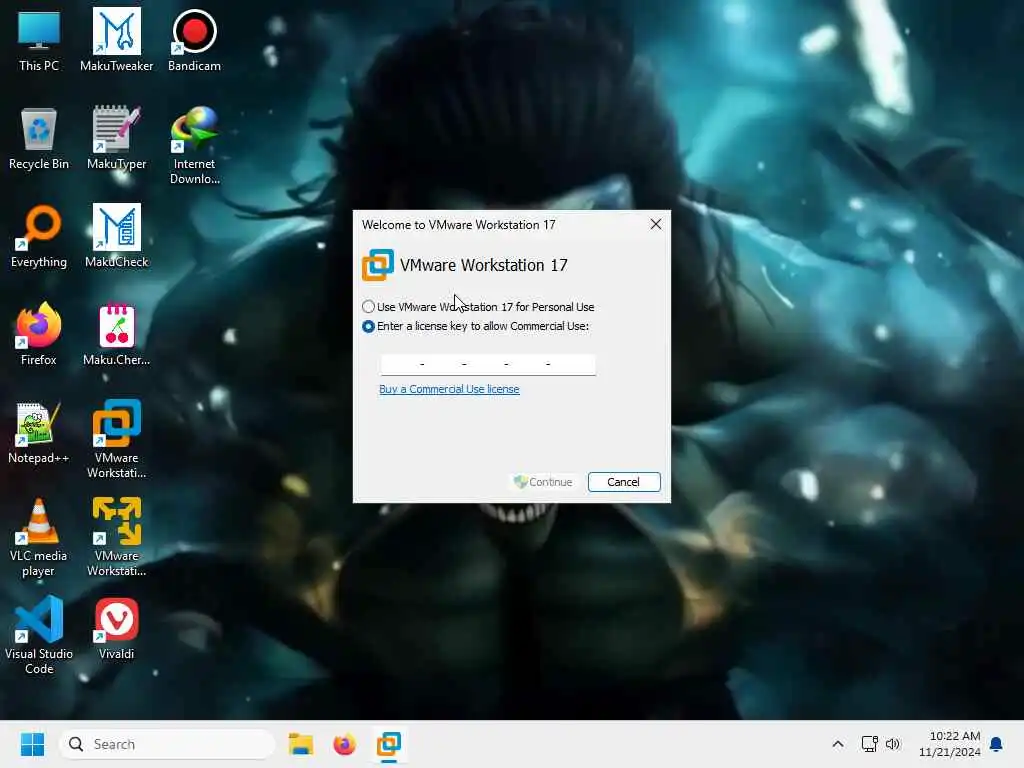Click the Bandicam desktop icon
The height and width of the screenshot is (768, 1024).
pyautogui.click(x=194, y=40)
